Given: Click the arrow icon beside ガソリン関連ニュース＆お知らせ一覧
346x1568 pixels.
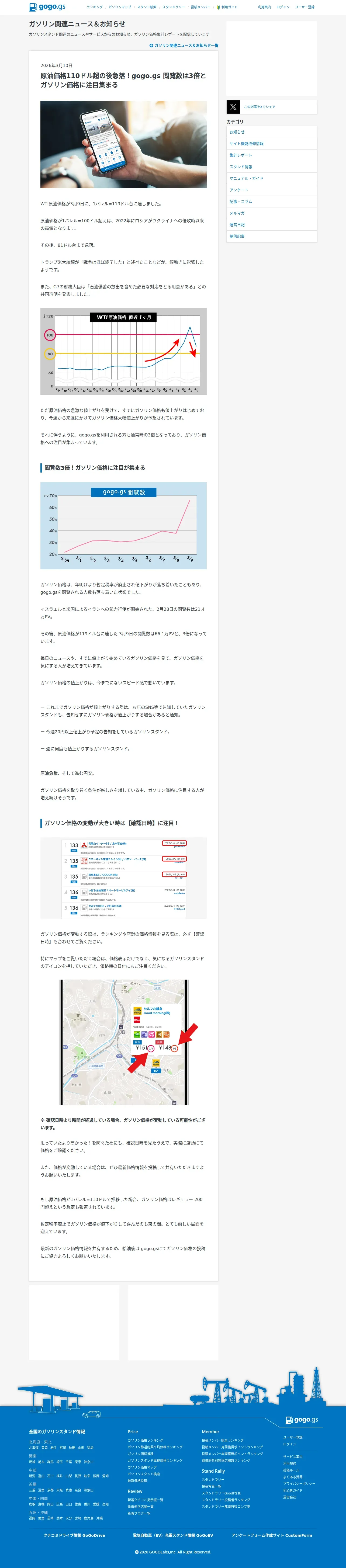Looking at the screenshot, I should pos(151,46).
